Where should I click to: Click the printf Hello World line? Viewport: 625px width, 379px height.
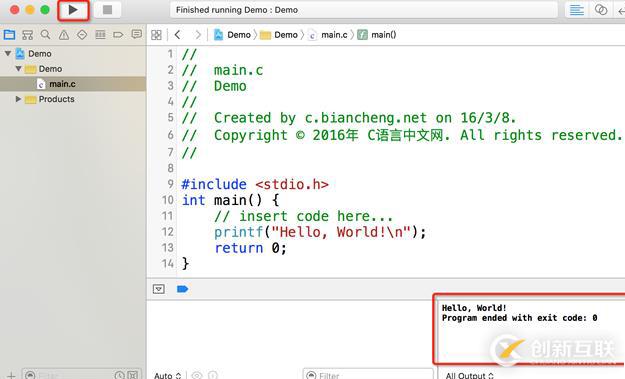pos(320,232)
